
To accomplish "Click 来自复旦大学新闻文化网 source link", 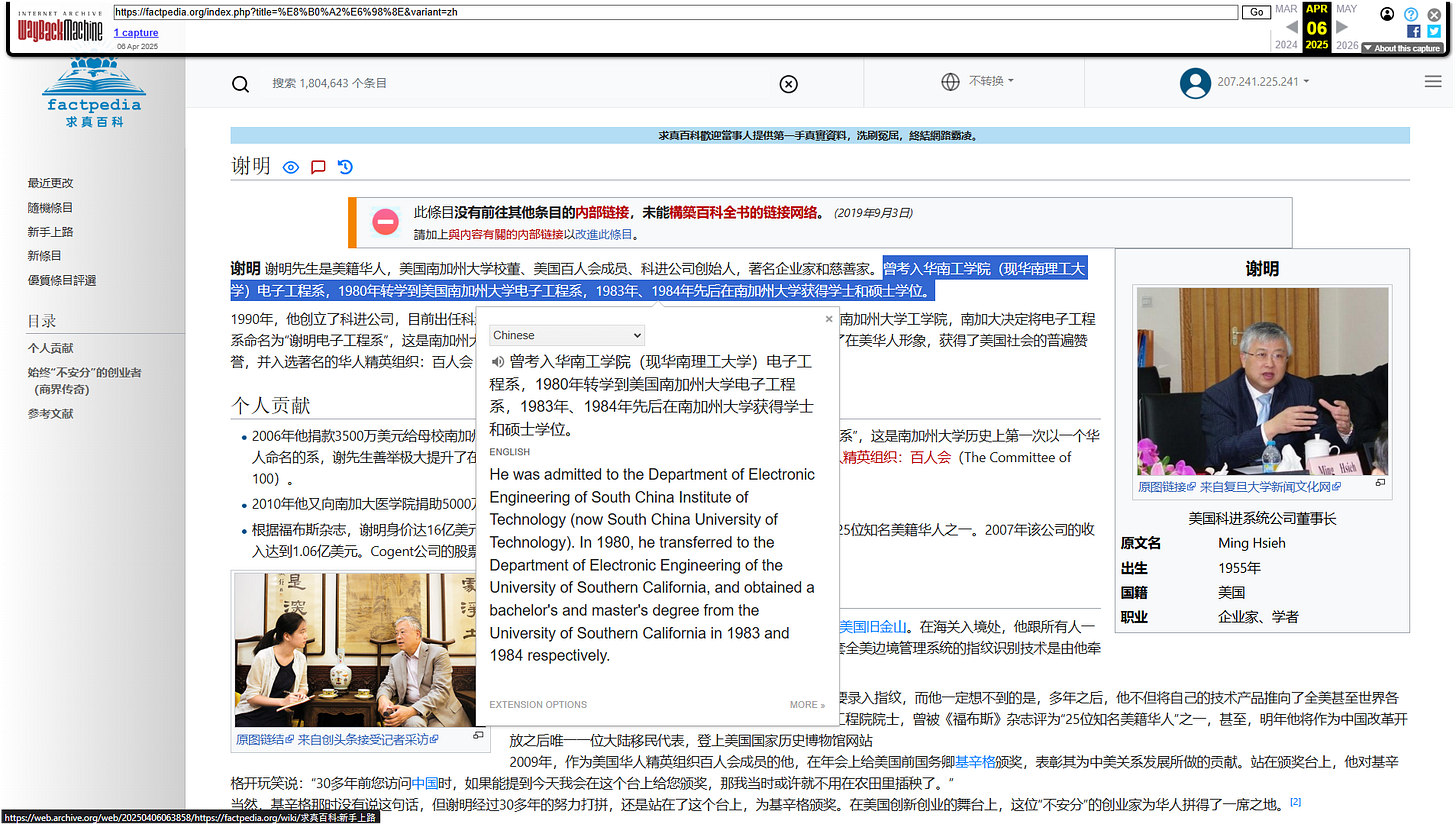I will click(1269, 487).
